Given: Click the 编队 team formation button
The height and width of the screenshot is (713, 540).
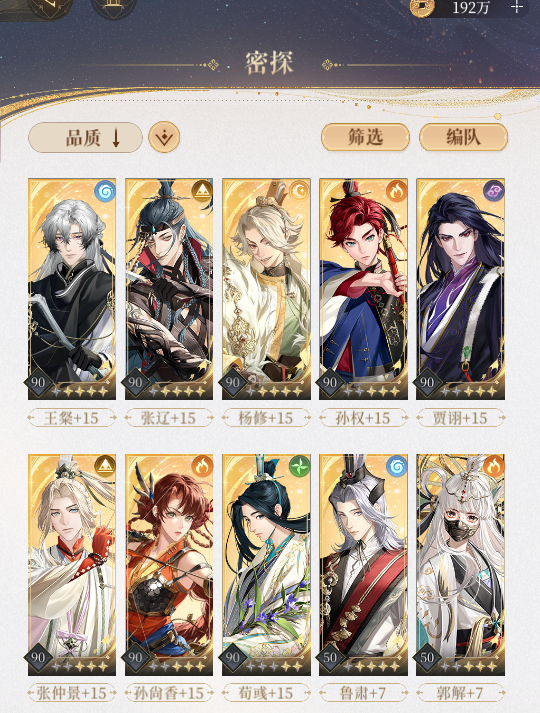Looking at the screenshot, I should pos(463,137).
